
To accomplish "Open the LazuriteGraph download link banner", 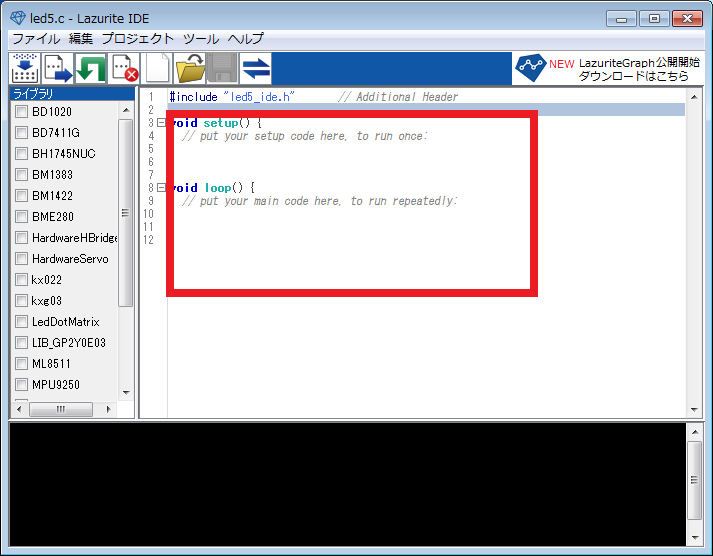I will (608, 69).
